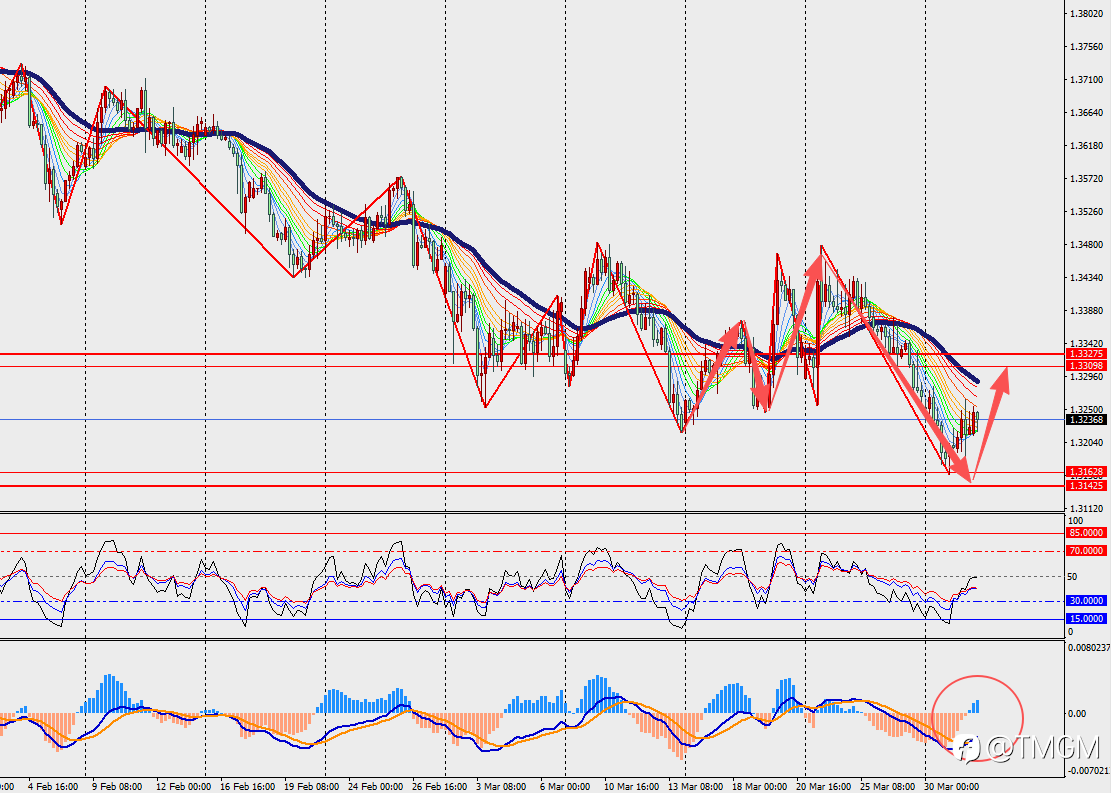The image size is (1112, 793).
Task: Select the 24 Feb 00:00 time label
Action: point(375,787)
